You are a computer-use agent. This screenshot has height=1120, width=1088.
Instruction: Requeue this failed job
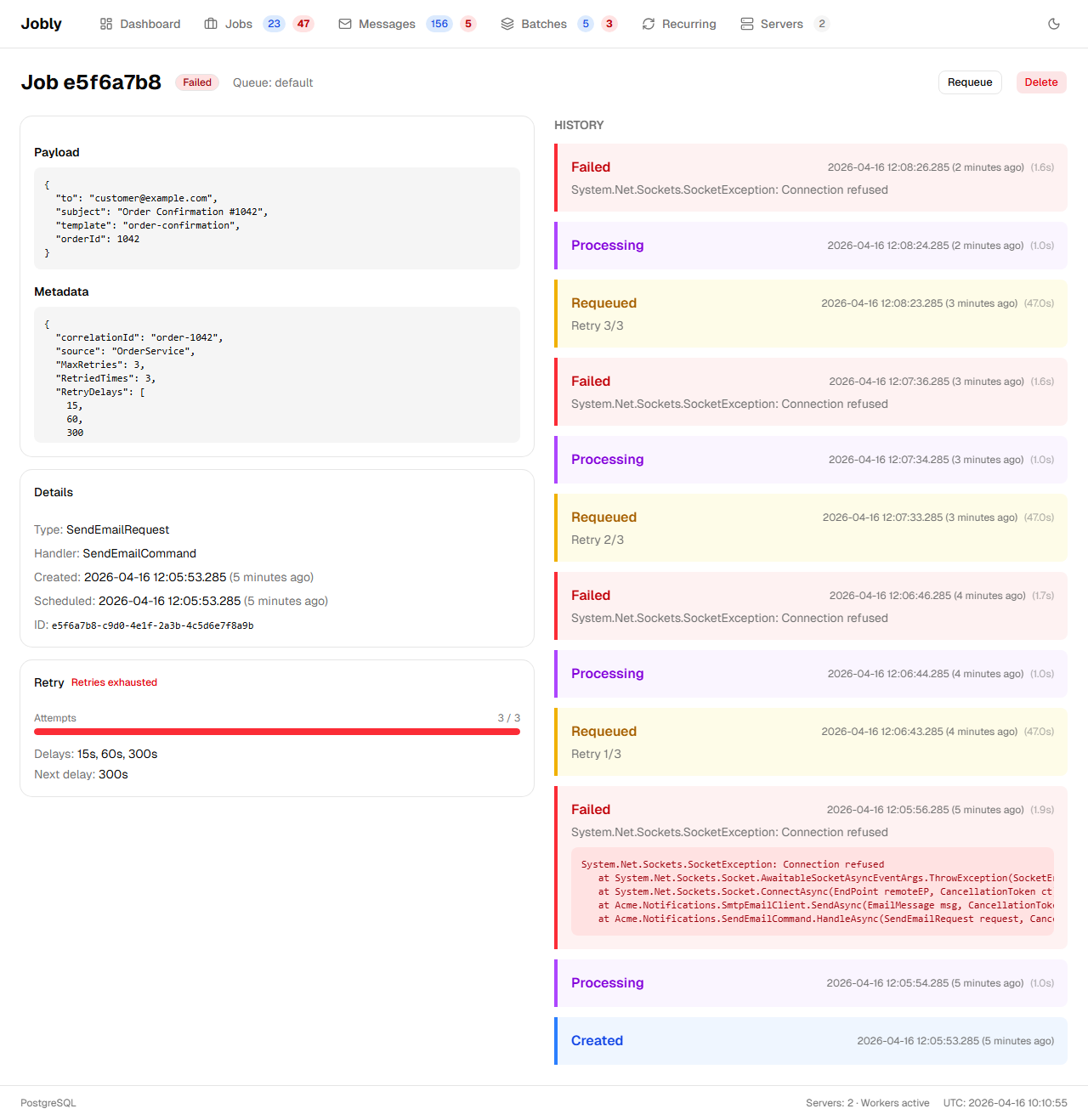tap(970, 82)
